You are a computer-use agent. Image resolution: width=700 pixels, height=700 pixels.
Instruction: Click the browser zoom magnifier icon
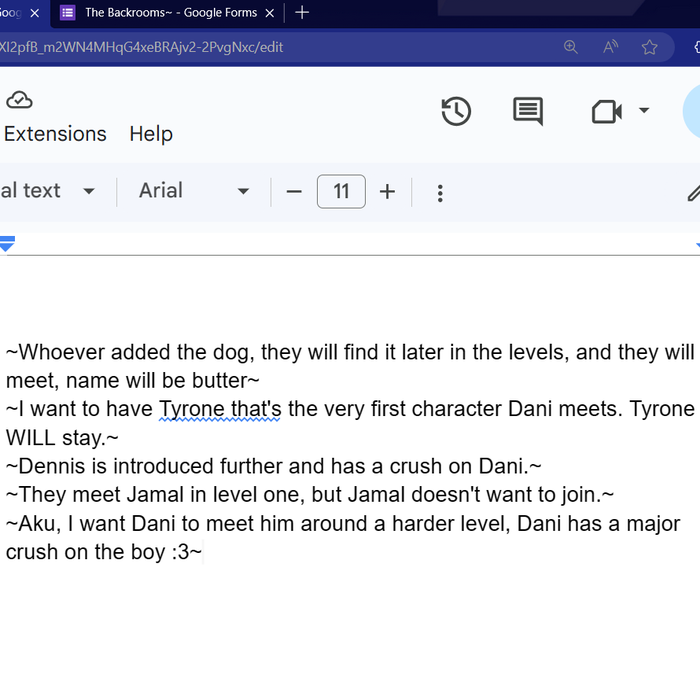pos(571,47)
